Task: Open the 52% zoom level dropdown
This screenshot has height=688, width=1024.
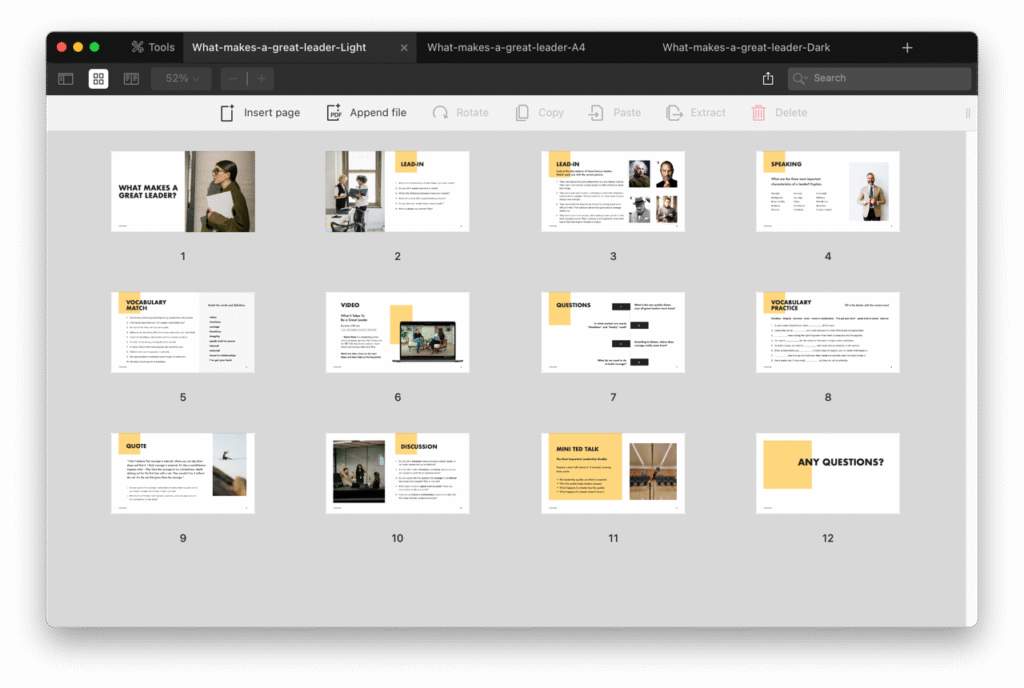Action: point(181,78)
